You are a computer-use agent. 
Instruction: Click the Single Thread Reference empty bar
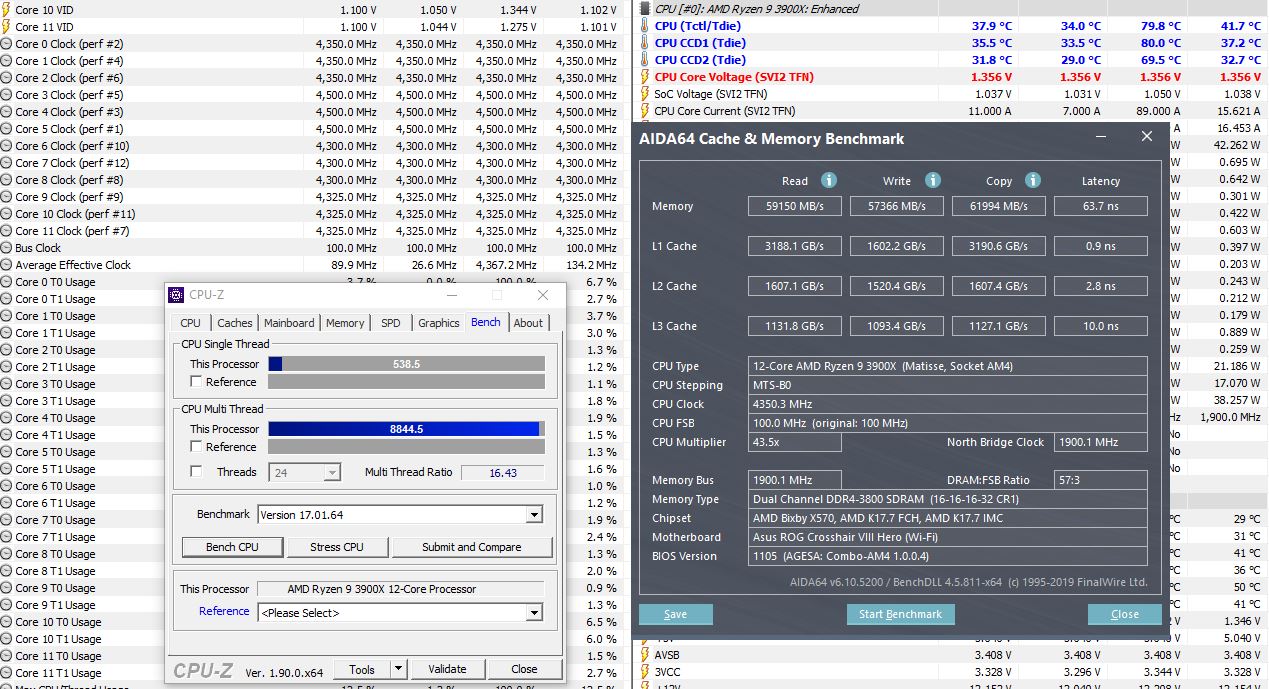pos(406,382)
